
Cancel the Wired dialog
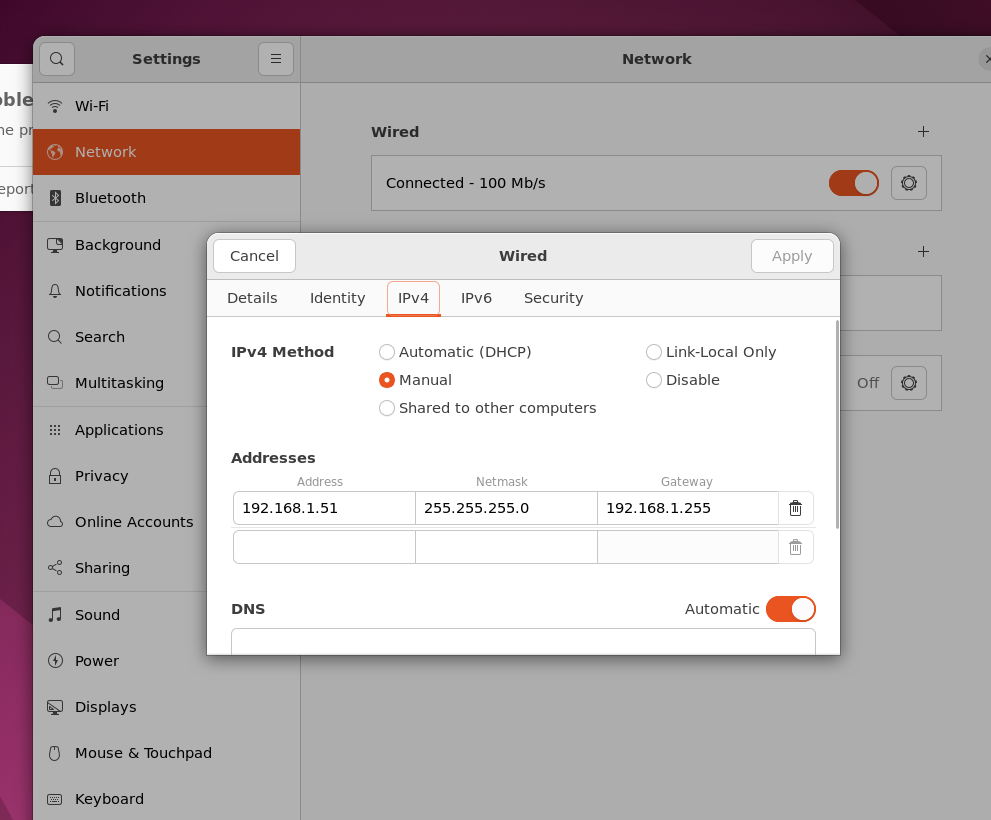(254, 256)
